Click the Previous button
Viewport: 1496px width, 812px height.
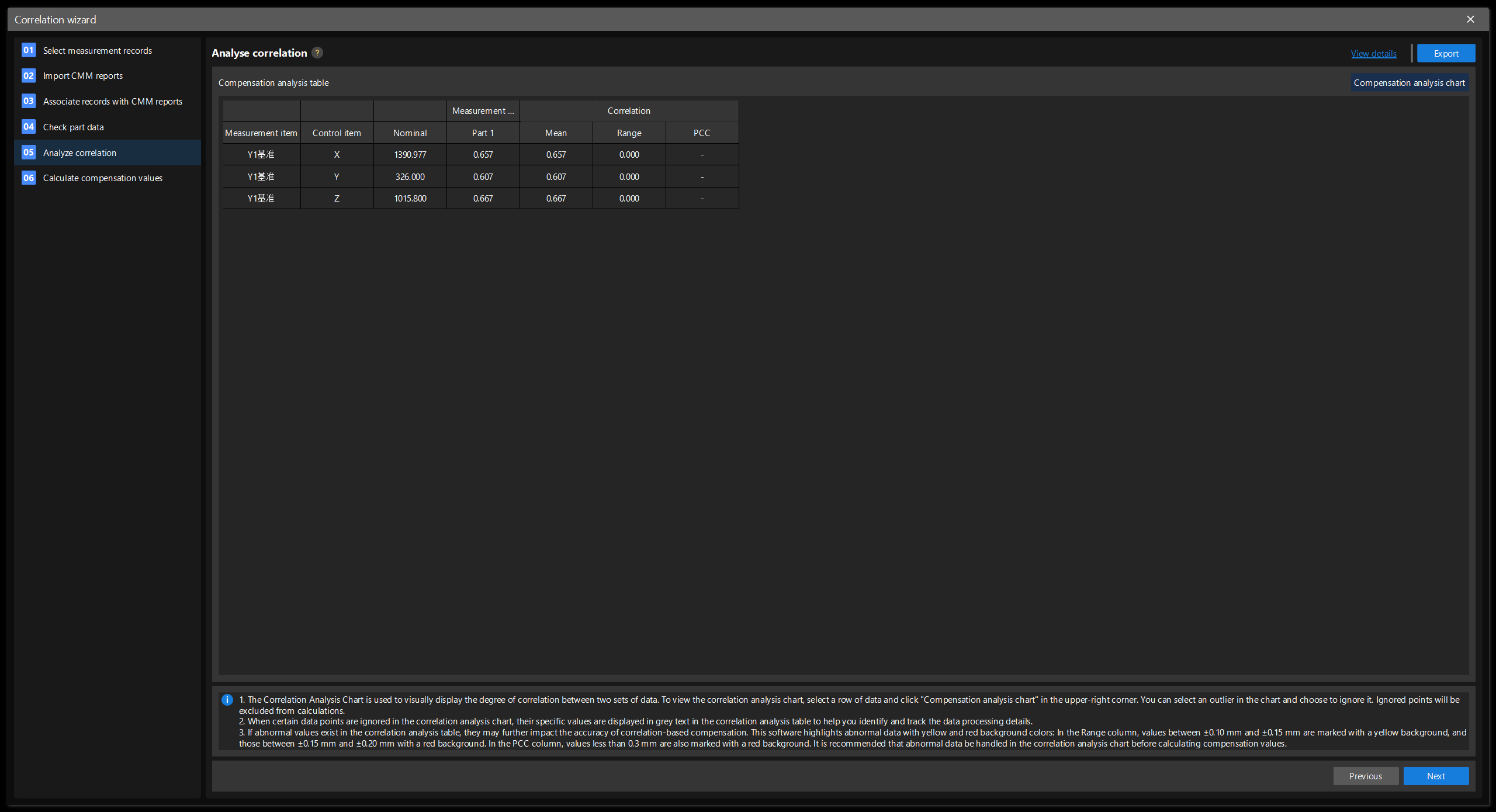point(1365,776)
